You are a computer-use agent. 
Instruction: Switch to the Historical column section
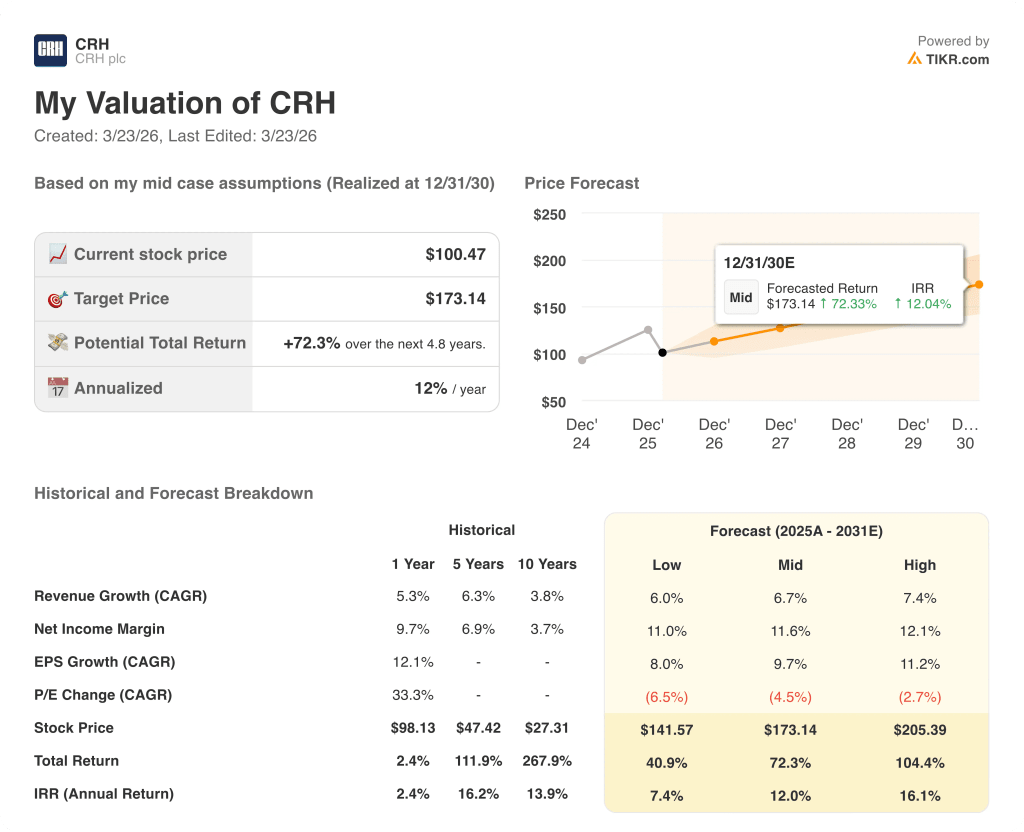tap(482, 530)
